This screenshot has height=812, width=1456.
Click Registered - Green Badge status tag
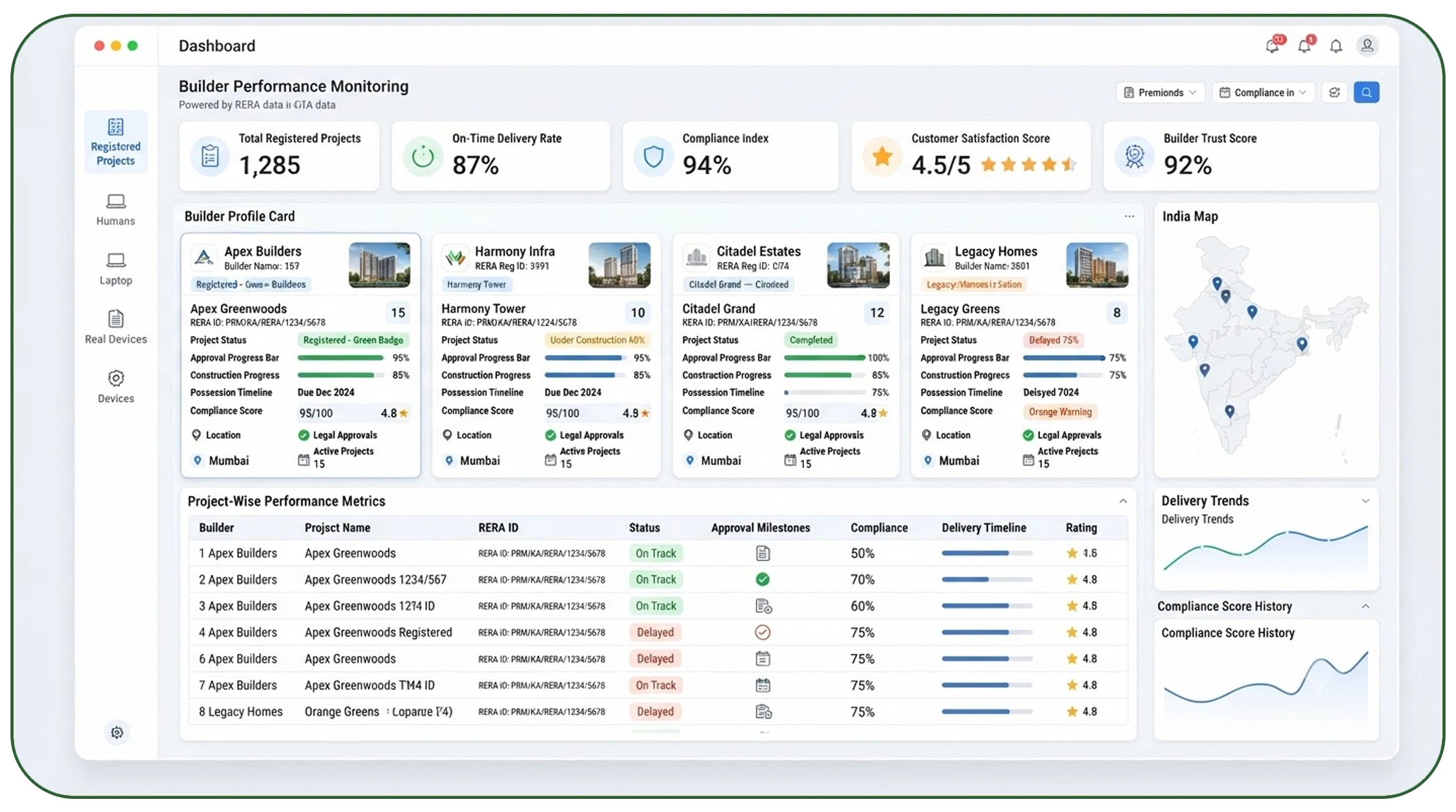(353, 340)
